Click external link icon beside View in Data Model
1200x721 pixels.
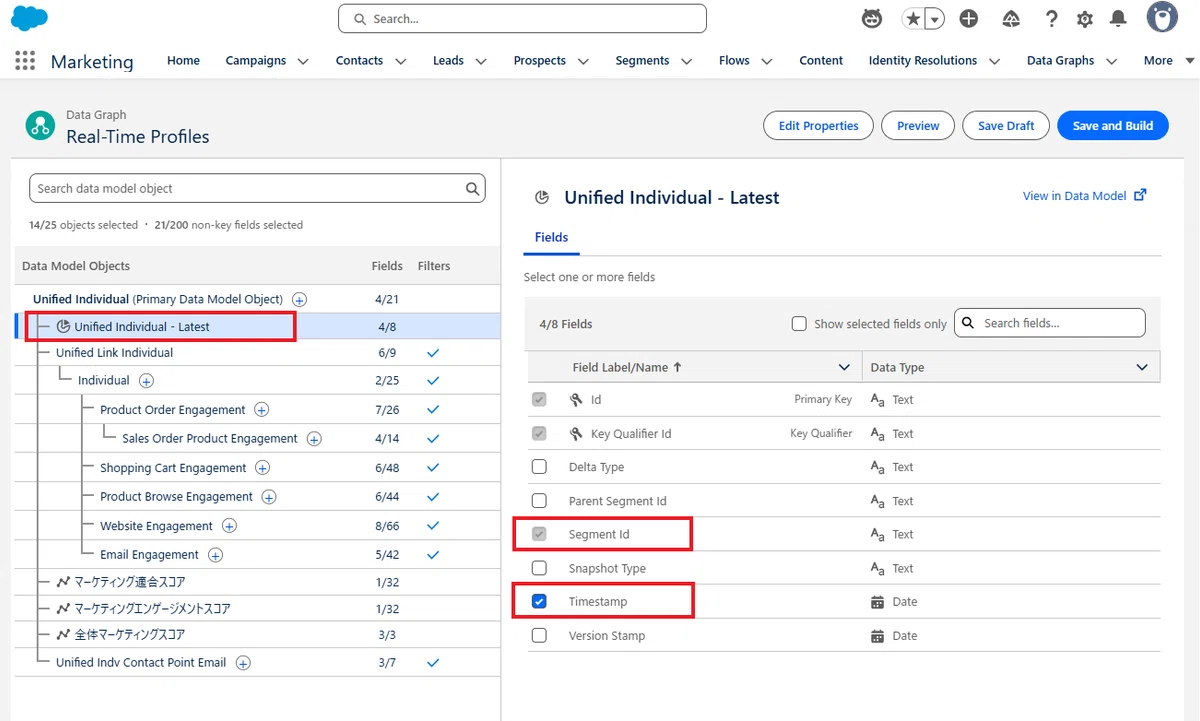pos(1140,195)
